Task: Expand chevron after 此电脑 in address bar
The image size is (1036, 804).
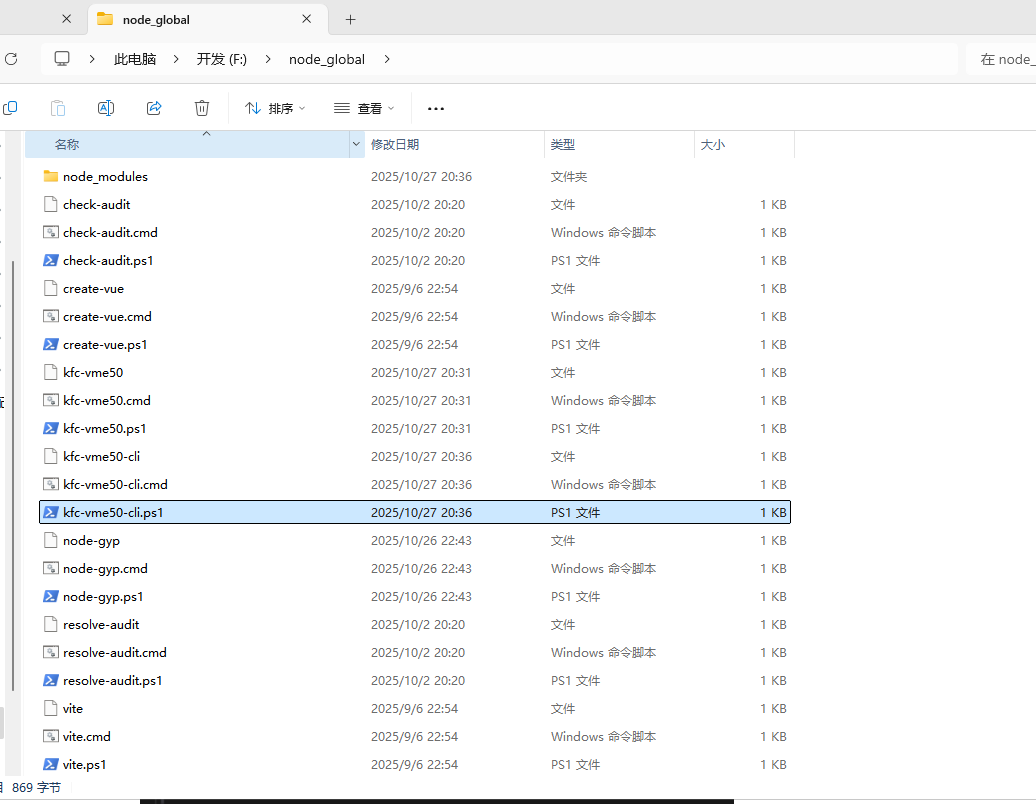Action: 176,59
